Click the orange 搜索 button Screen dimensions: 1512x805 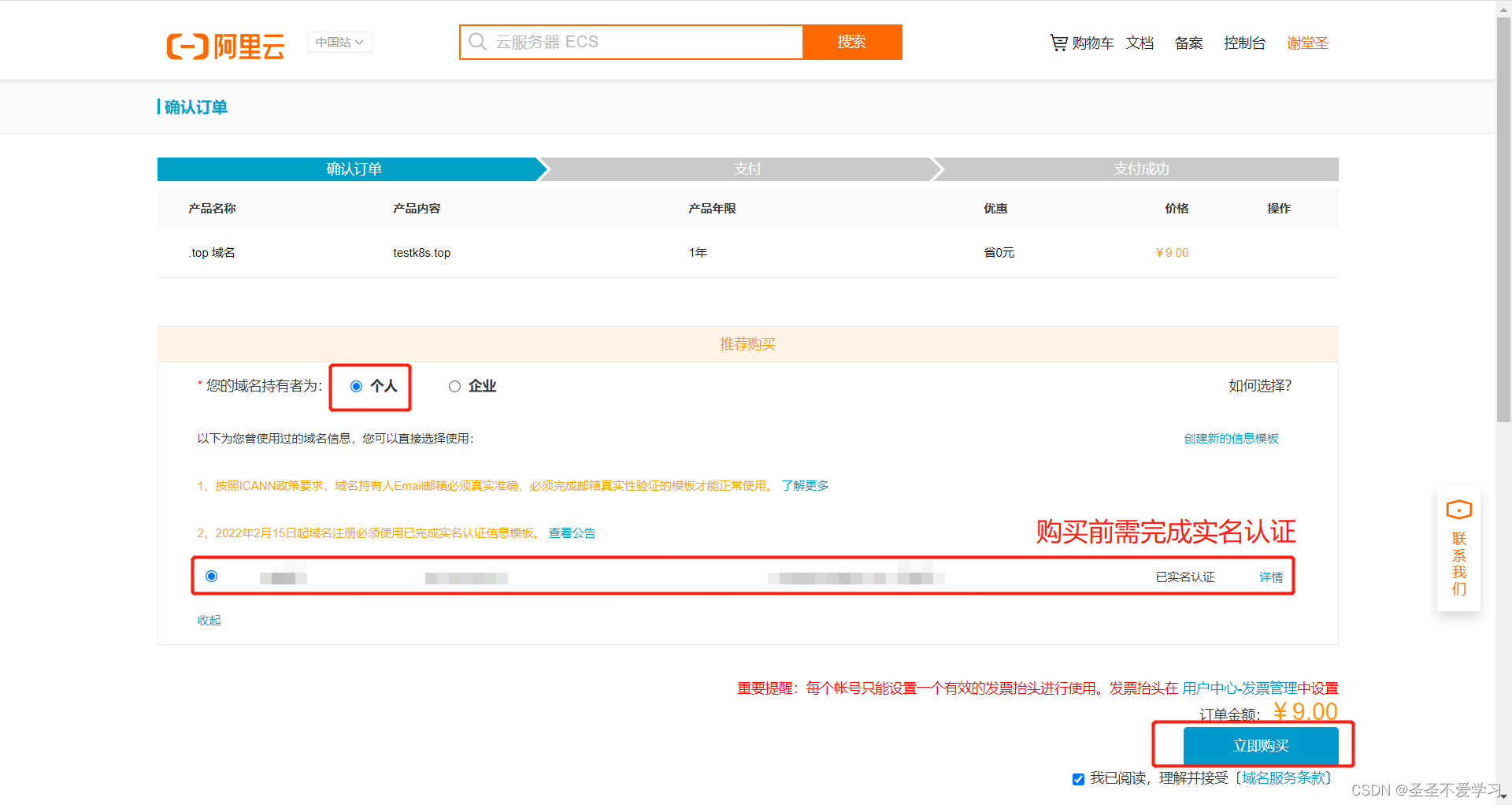852,42
